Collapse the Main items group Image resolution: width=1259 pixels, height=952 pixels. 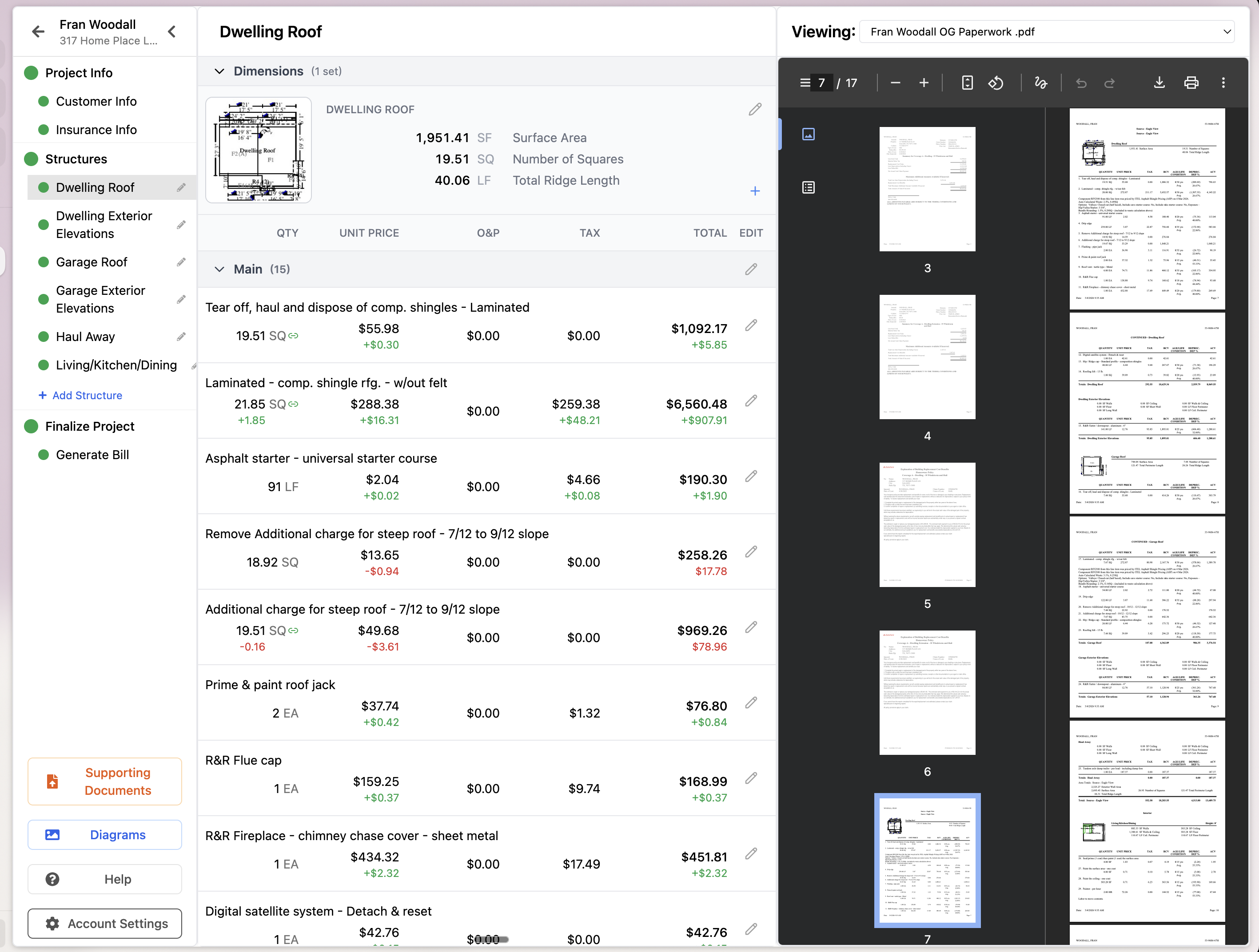click(x=219, y=269)
